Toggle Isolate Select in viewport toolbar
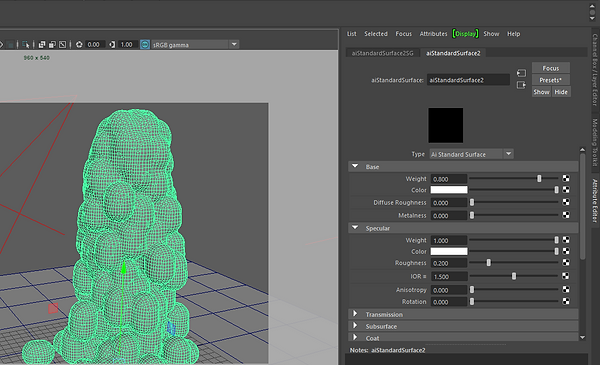Image resolution: width=600 pixels, height=365 pixels. [x=25, y=44]
